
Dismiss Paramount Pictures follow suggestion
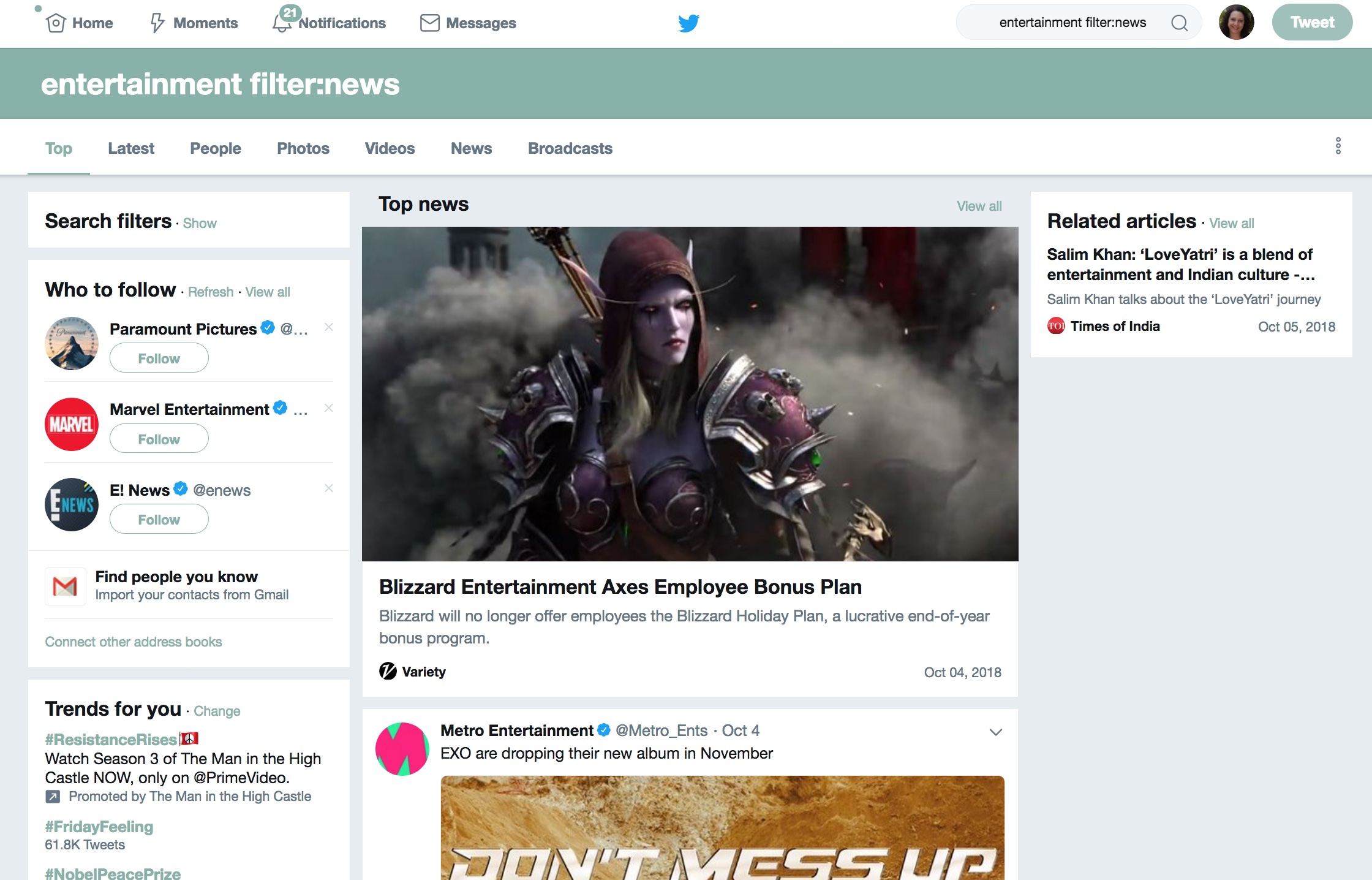329,327
